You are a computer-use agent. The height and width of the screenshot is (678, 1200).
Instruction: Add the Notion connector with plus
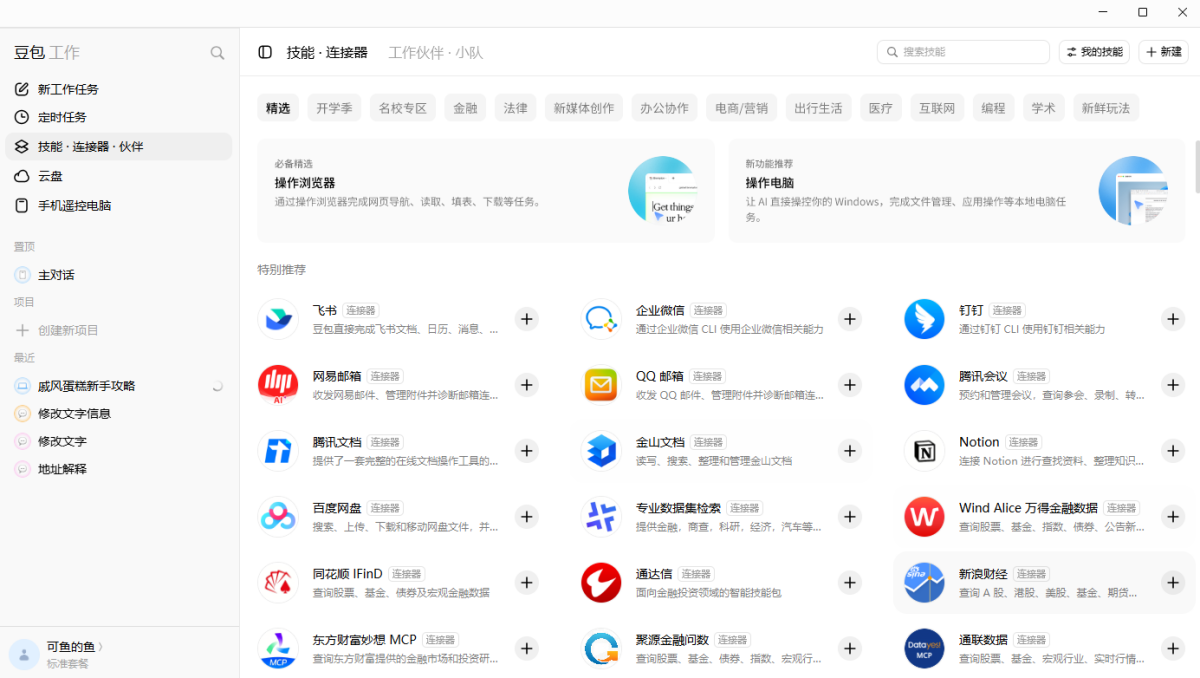(1173, 451)
